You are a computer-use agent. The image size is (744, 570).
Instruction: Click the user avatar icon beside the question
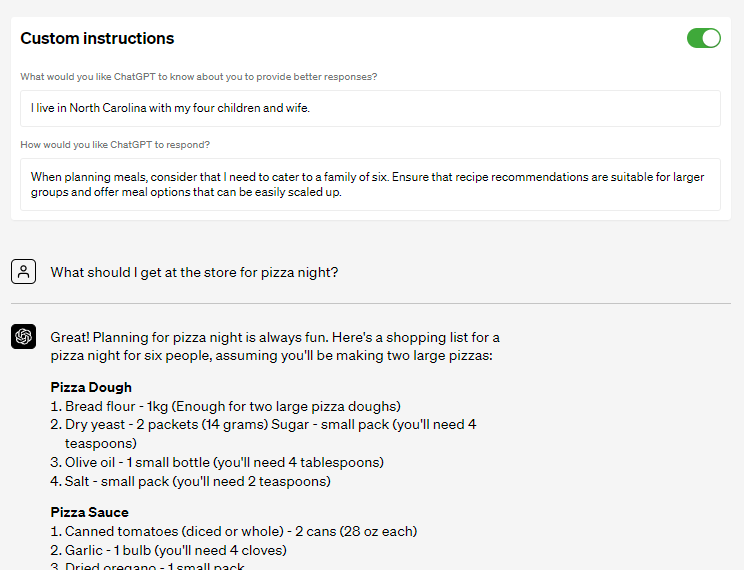tap(24, 271)
